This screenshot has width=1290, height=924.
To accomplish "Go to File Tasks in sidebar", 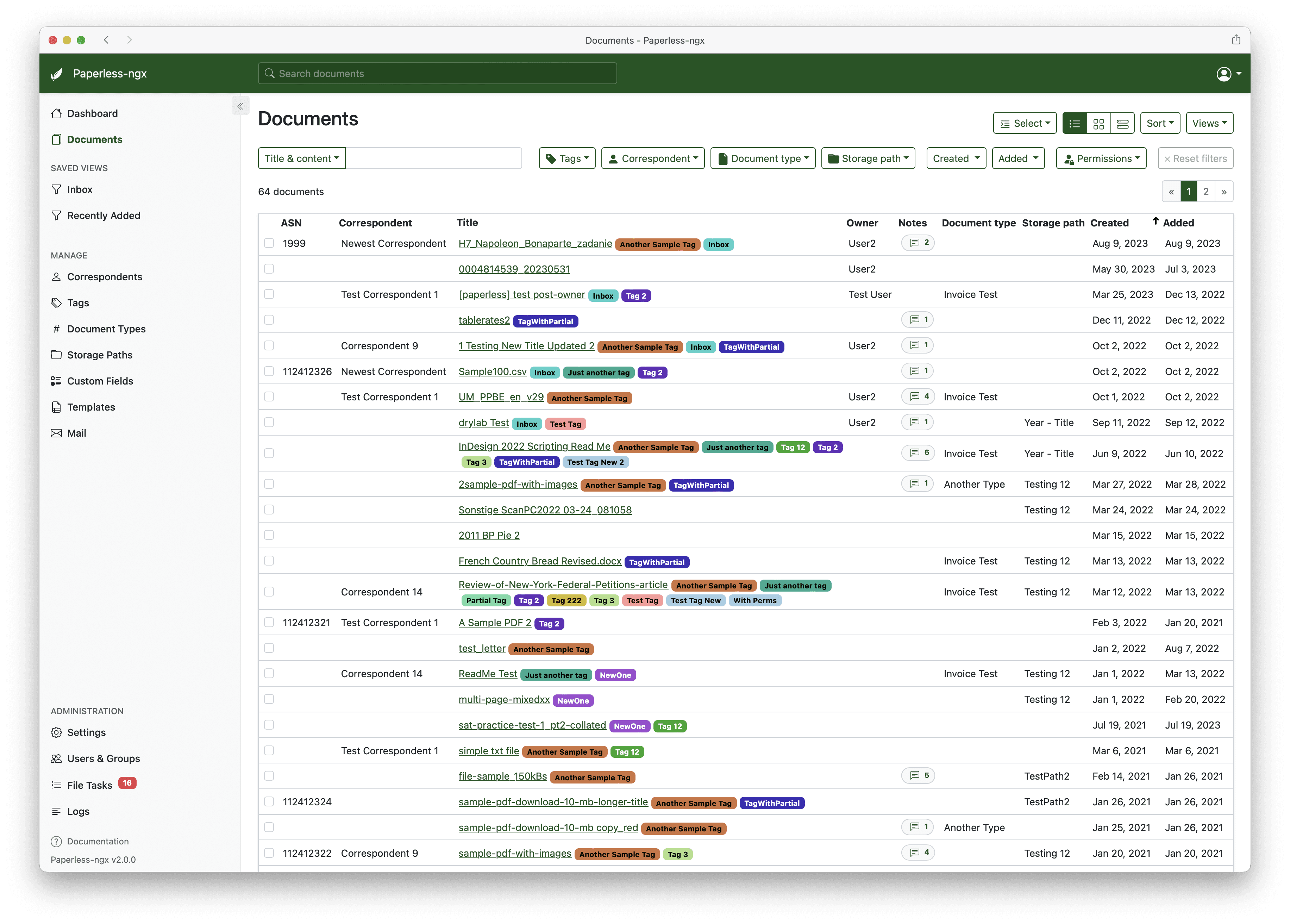I will pos(89,785).
